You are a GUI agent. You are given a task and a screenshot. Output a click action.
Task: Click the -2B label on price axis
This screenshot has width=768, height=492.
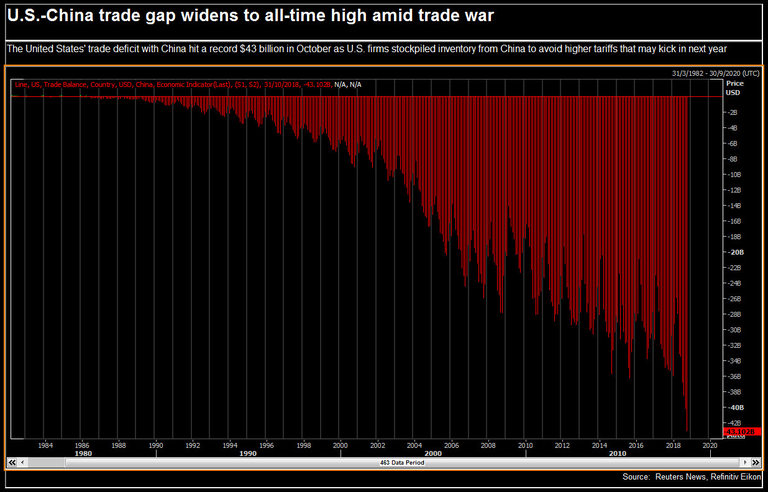point(733,112)
